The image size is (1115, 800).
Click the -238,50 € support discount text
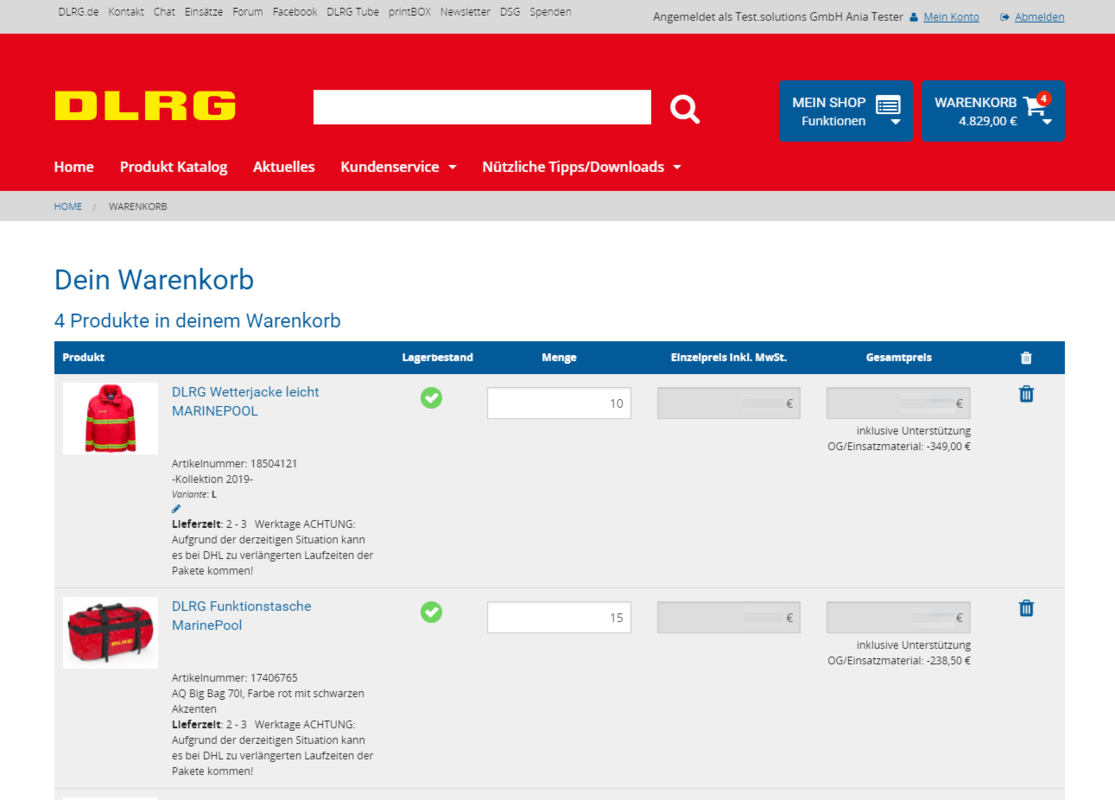[x=949, y=661]
